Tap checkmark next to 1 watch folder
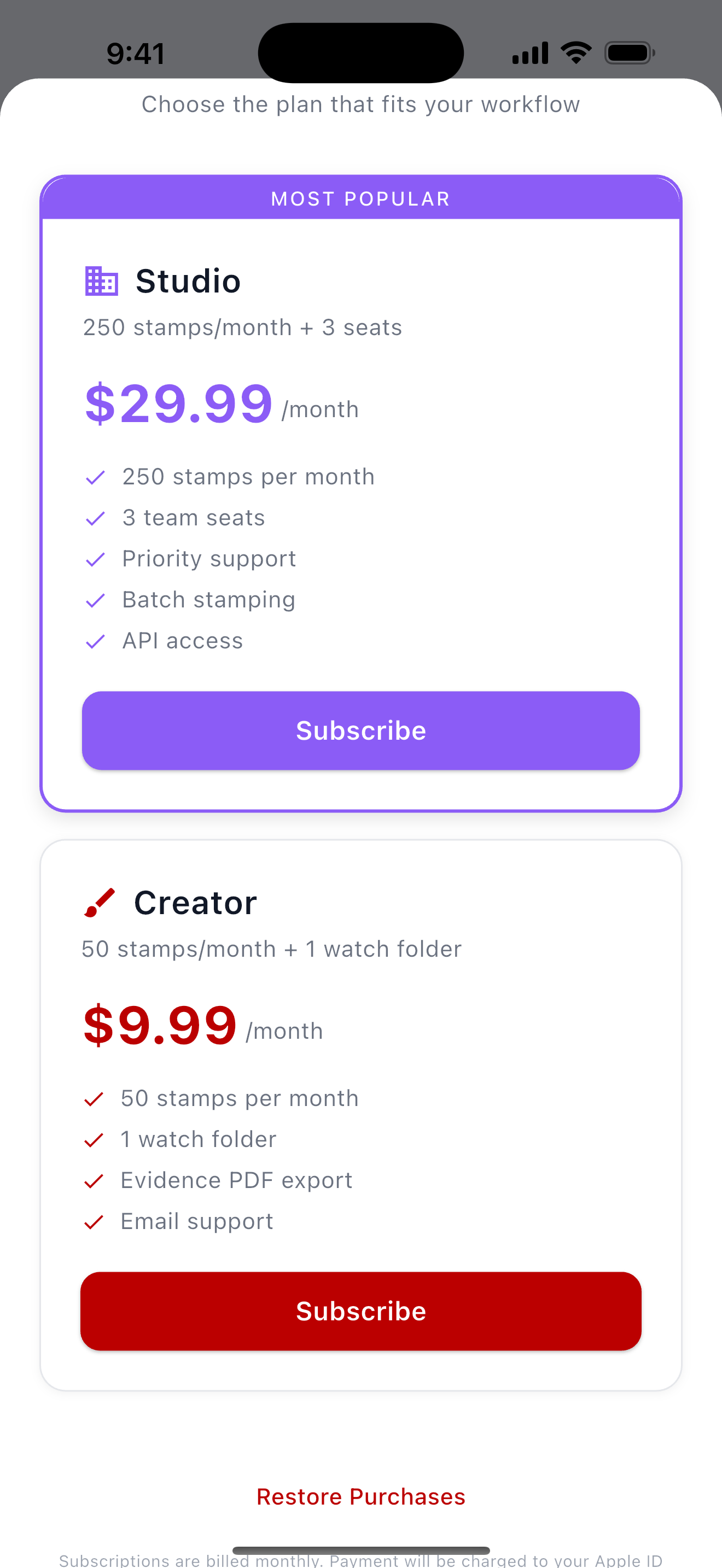The height and width of the screenshot is (1568, 722). tap(94, 1140)
